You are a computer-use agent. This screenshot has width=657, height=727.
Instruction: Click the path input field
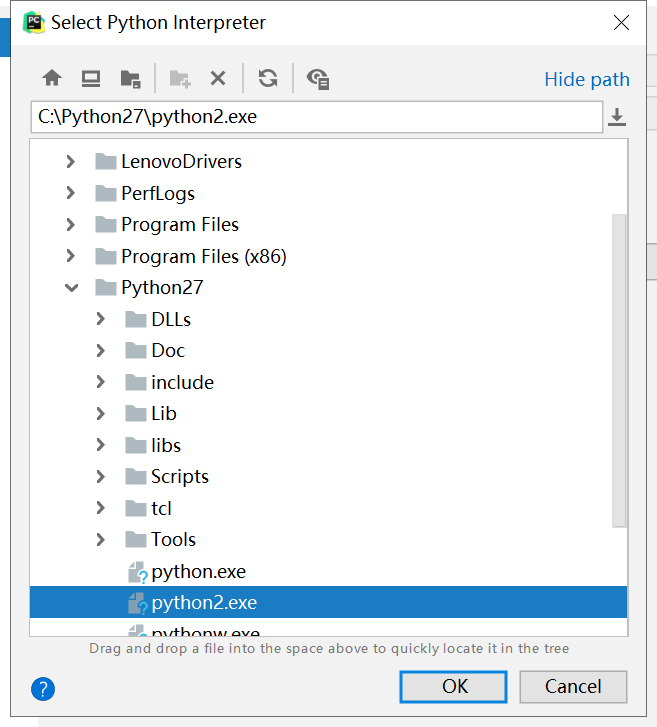point(317,117)
